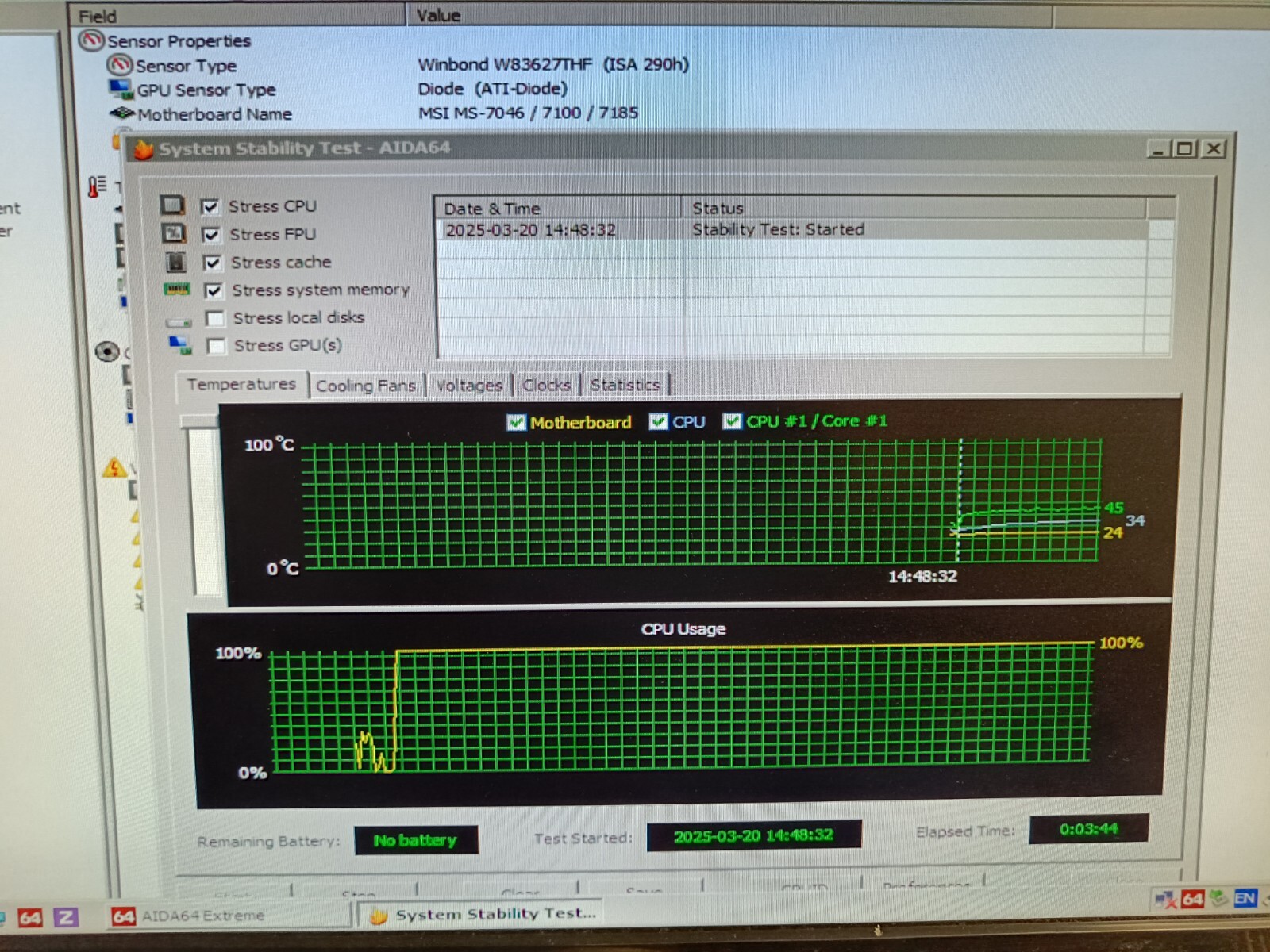Screen dimensions: 1270x952
Task: Click the FPU percent icon beside Stress FPU
Action: (173, 234)
